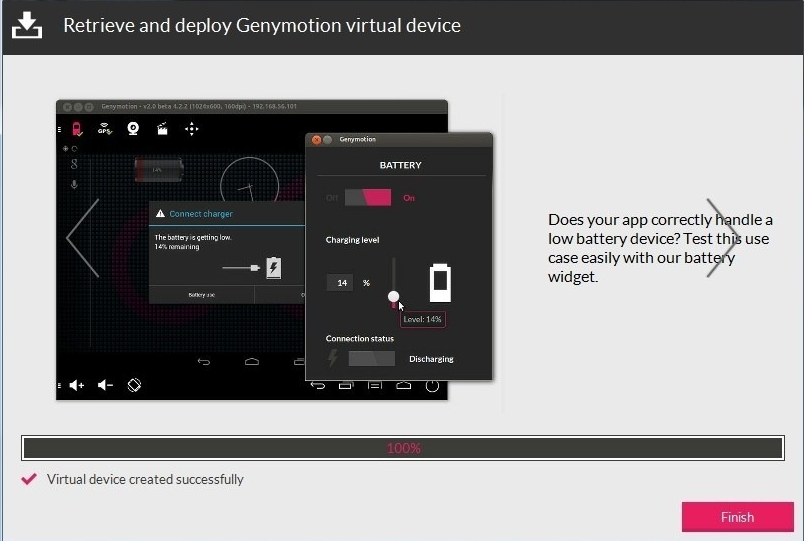Go to the next slide with right chevron
804x541 pixels.
point(722,238)
